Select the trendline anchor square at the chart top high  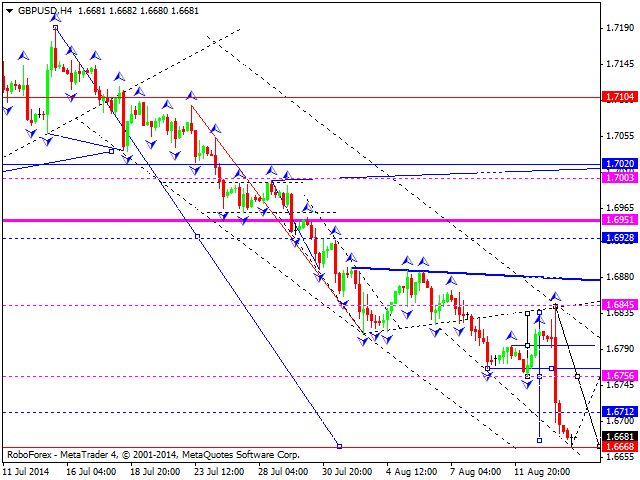coord(56,28)
